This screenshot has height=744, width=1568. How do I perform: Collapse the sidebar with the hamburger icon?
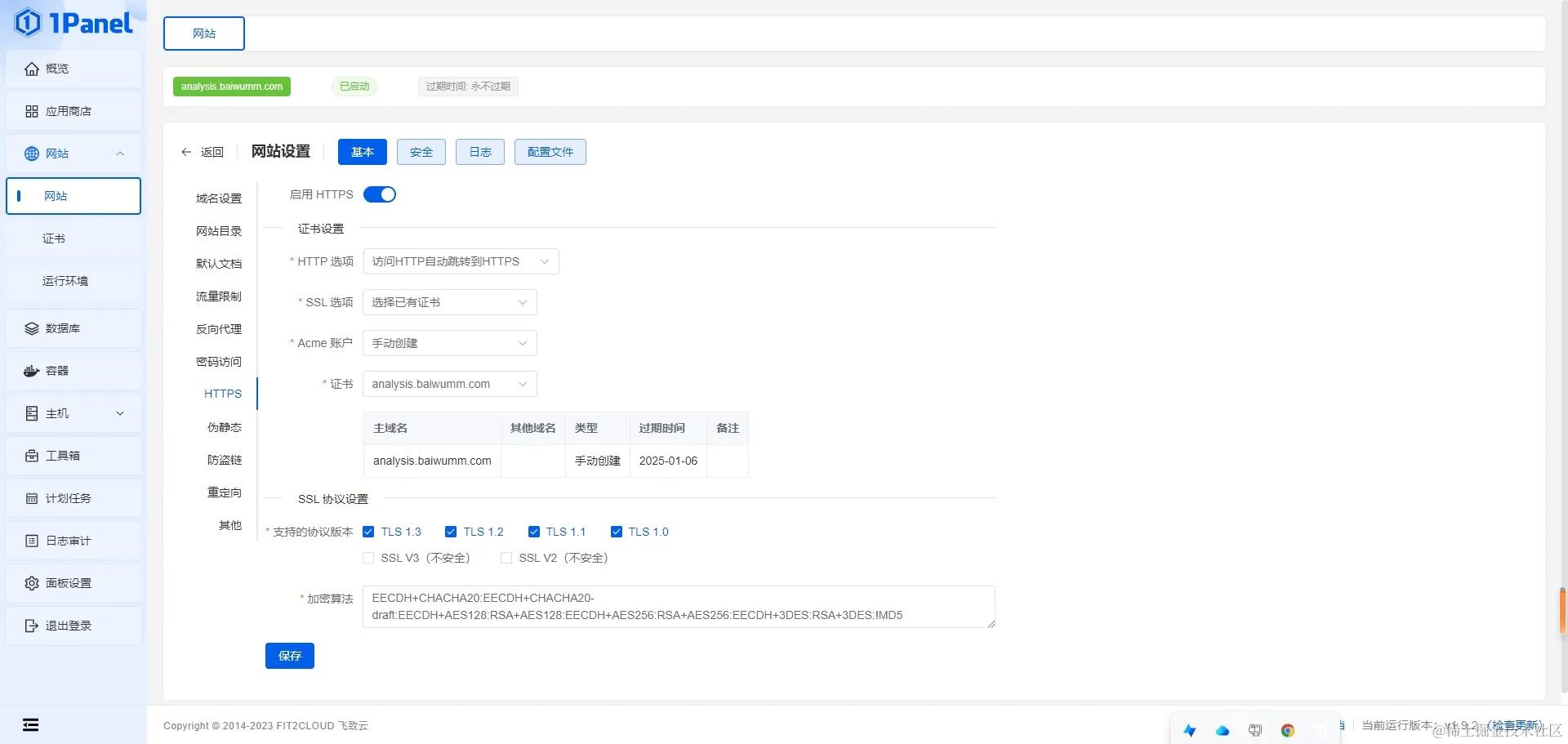pyautogui.click(x=31, y=725)
